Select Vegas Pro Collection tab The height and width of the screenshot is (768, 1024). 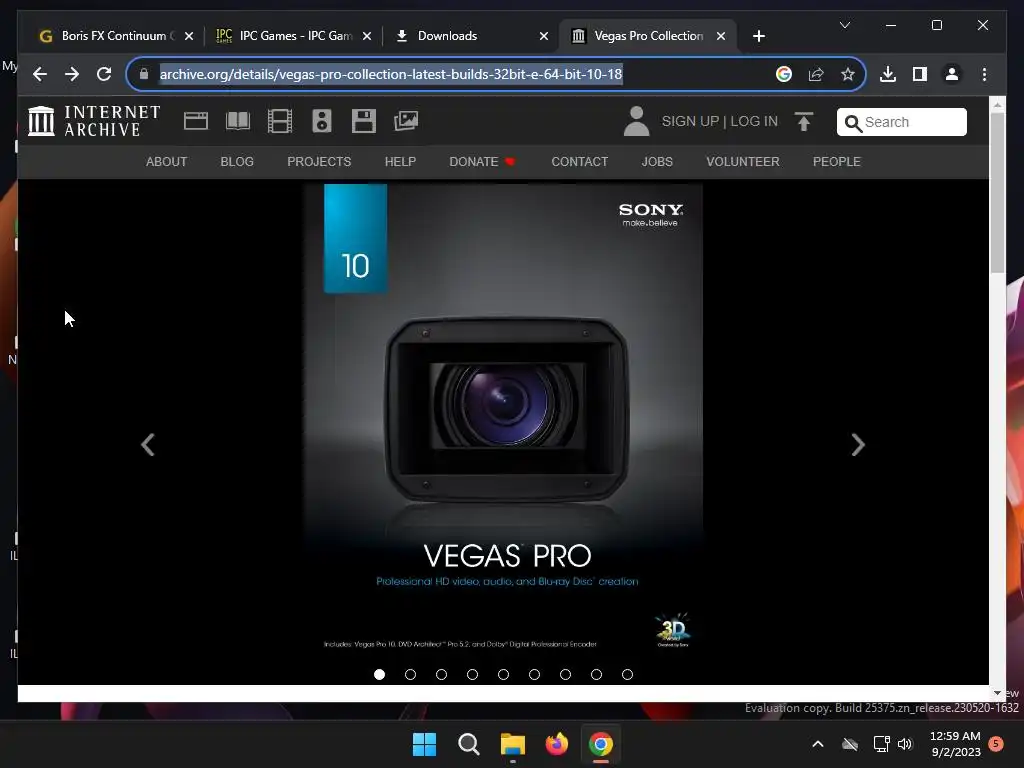tap(647, 36)
